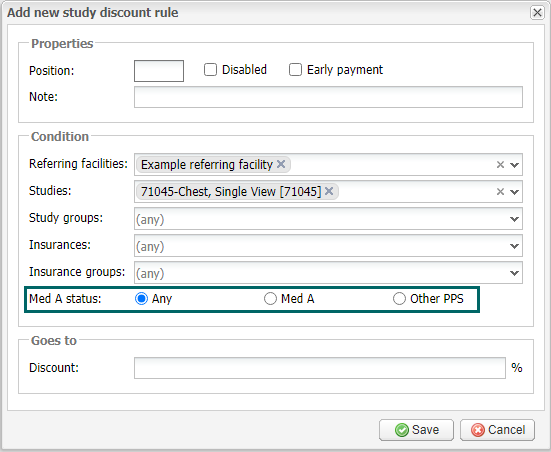Open the Study groups dropdown

(x=328, y=219)
